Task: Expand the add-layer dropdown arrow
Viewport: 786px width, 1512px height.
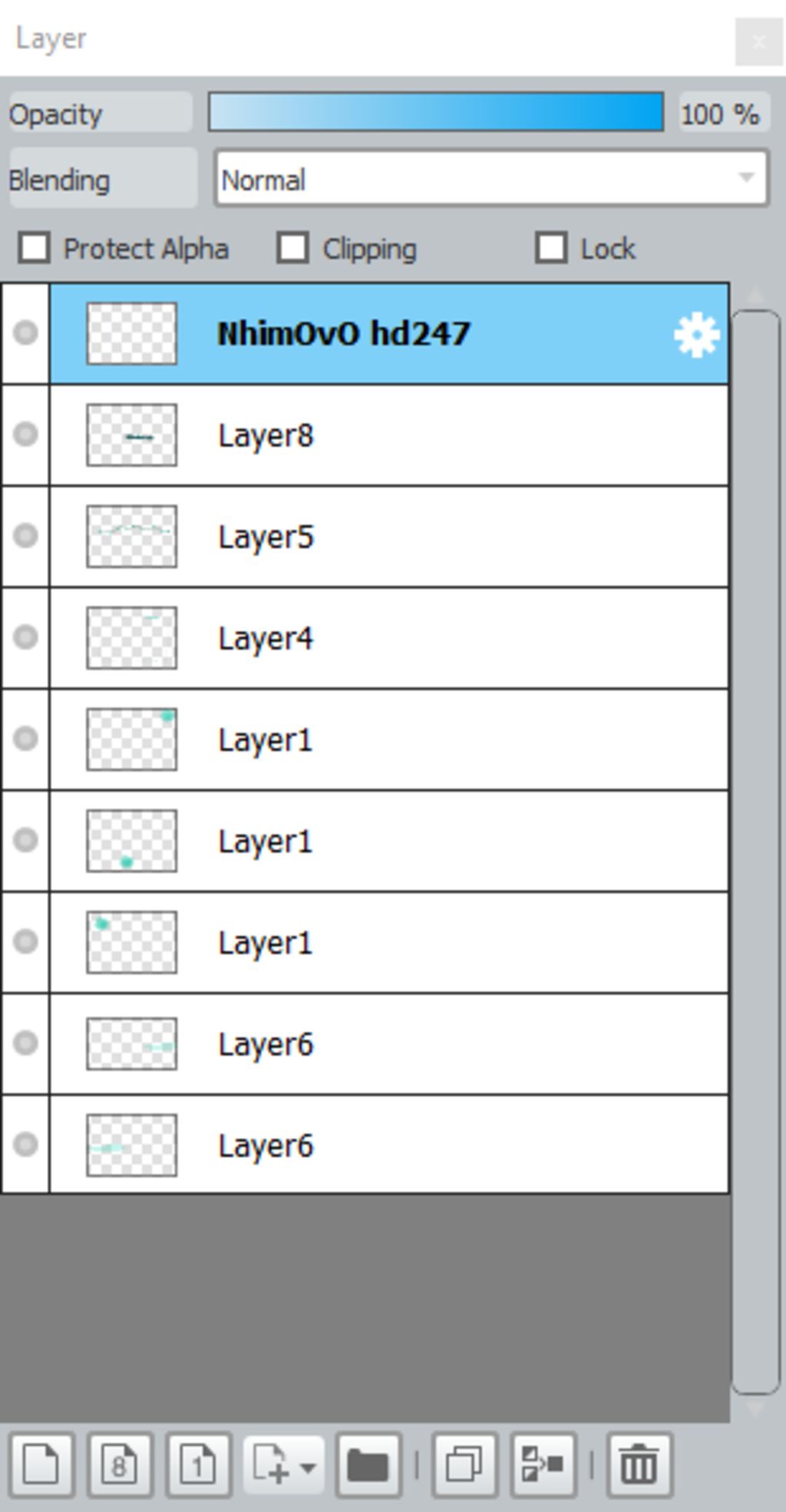Action: pos(307,1467)
